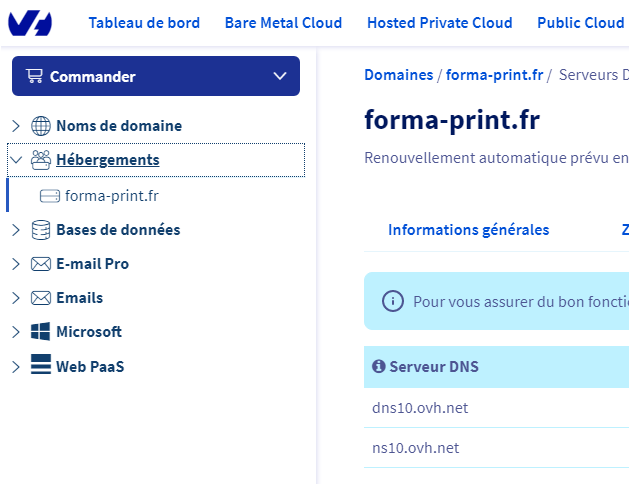The height and width of the screenshot is (485, 630).
Task: Click the forma-print.fr breadcrumb link
Action: pyautogui.click(x=494, y=75)
